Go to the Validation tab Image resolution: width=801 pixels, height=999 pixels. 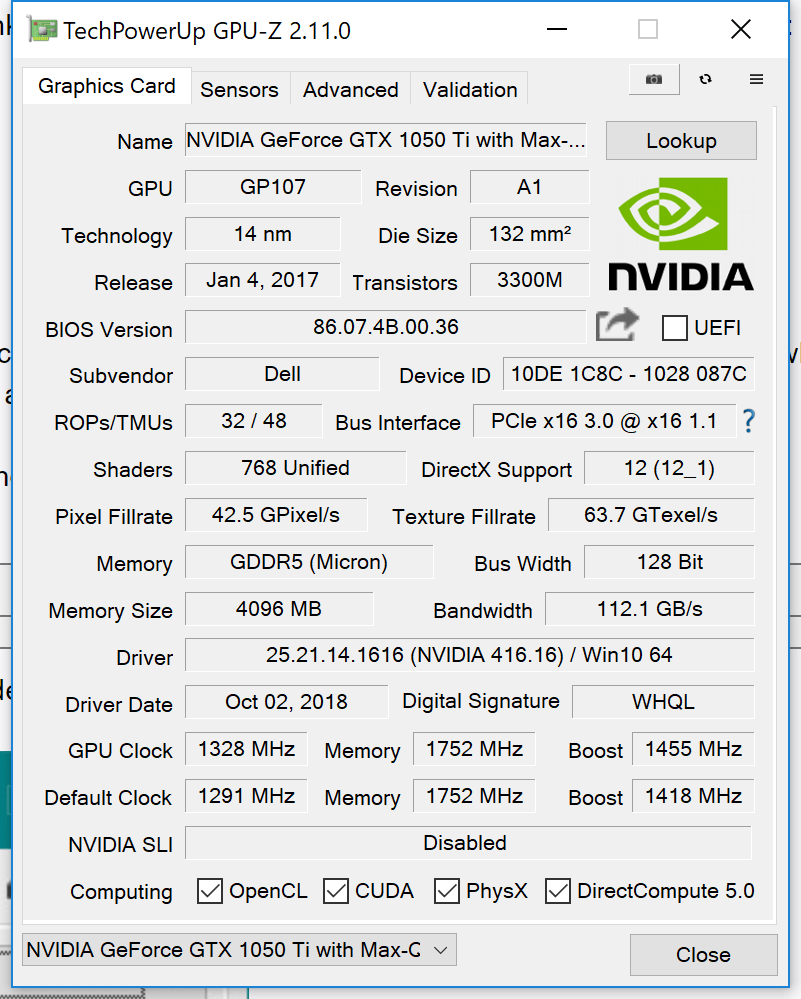(470, 89)
